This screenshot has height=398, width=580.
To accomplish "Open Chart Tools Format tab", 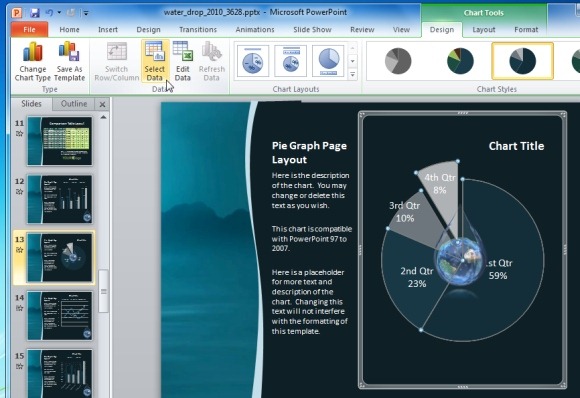I will pos(526,30).
